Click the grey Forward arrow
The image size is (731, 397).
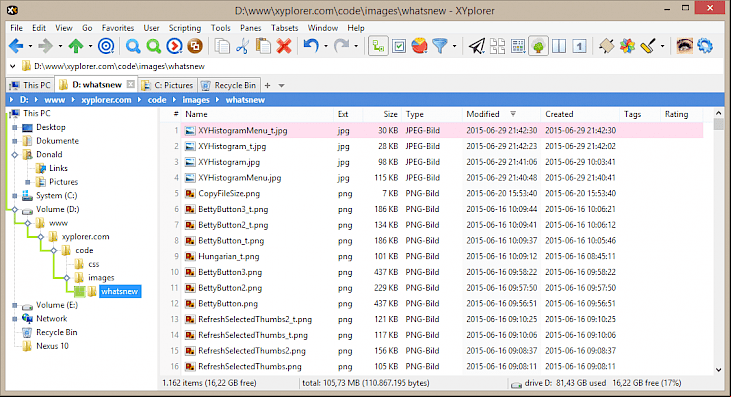coord(46,46)
